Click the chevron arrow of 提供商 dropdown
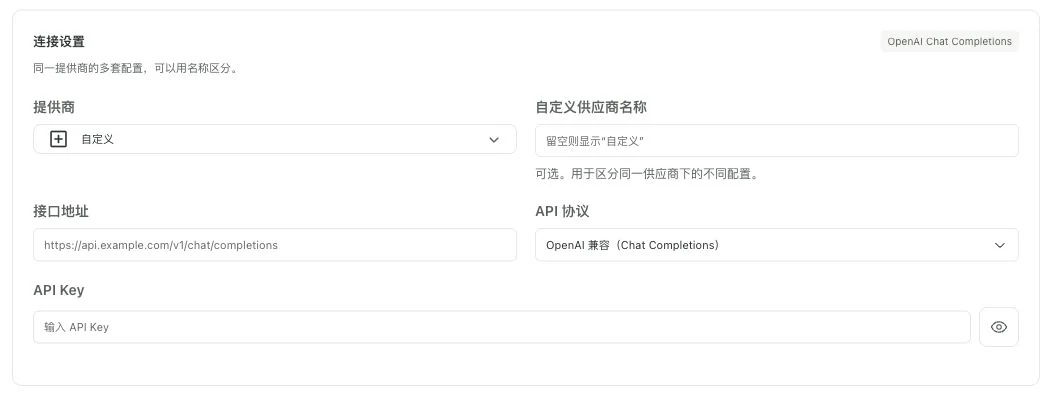The image size is (1052, 396). point(494,140)
